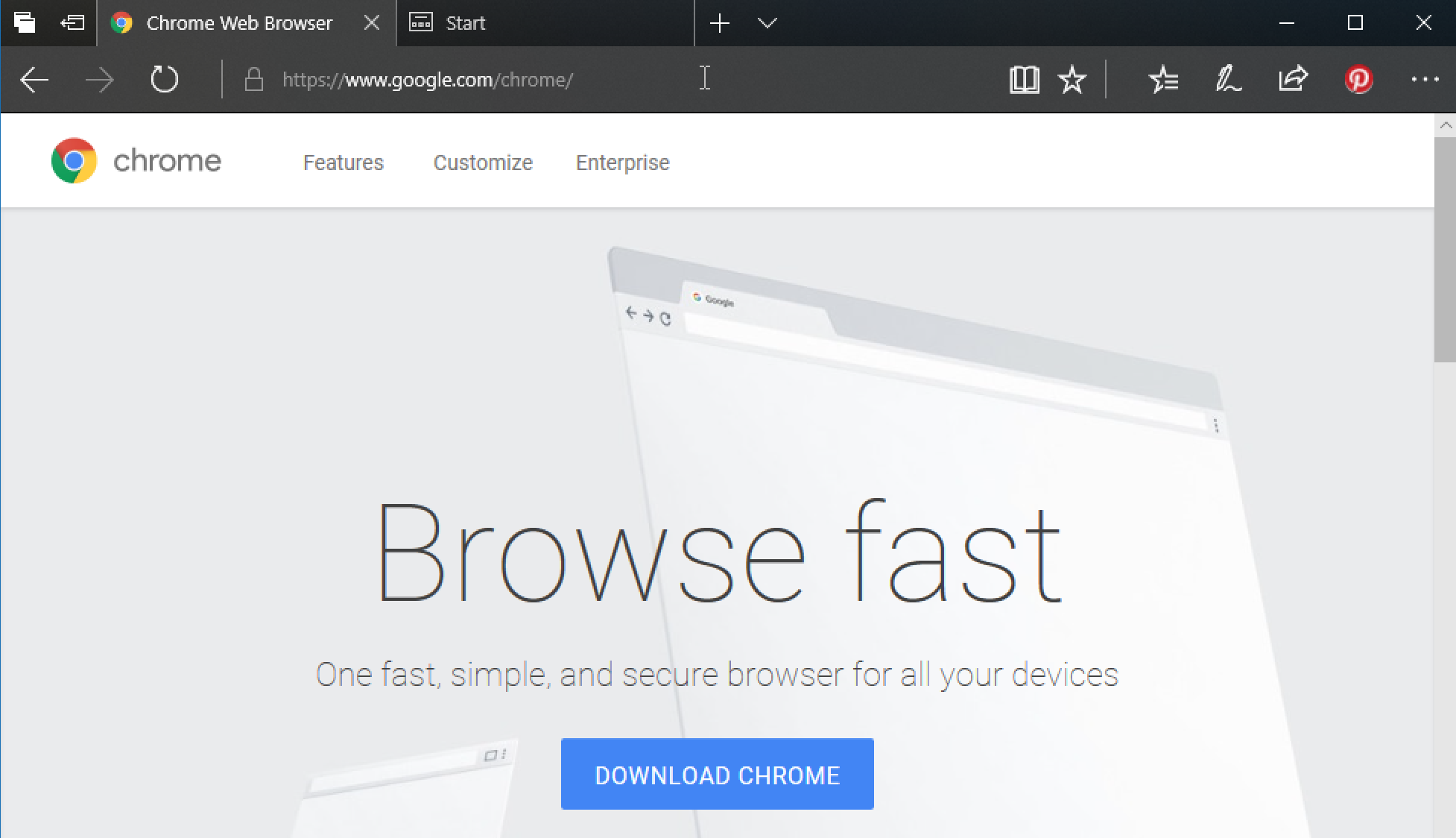Viewport: 1456px width, 838px height.
Task: Click the Pinterest extension button
Action: coord(1358,79)
